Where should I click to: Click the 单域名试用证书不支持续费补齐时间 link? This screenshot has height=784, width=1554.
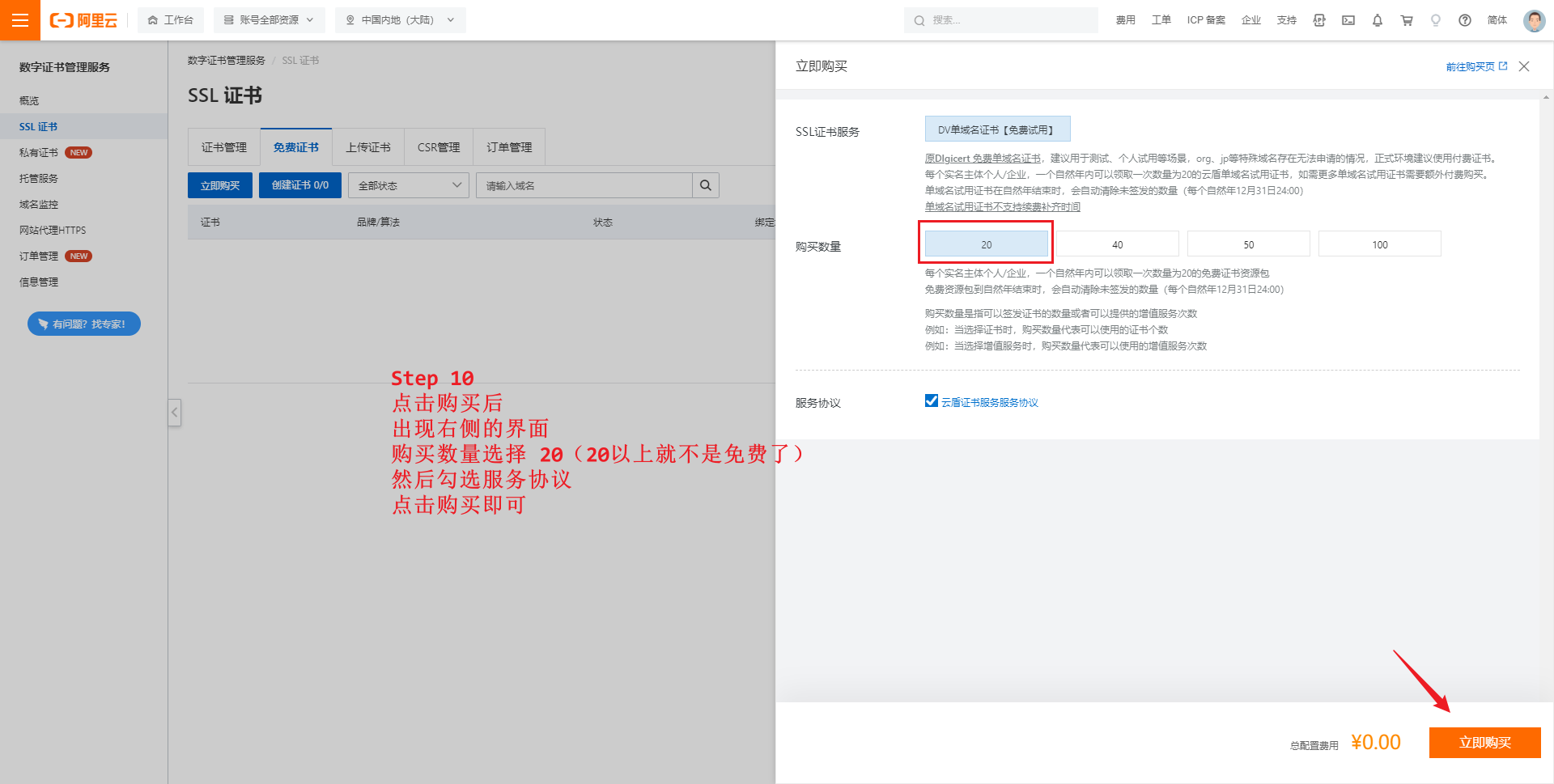point(1003,207)
